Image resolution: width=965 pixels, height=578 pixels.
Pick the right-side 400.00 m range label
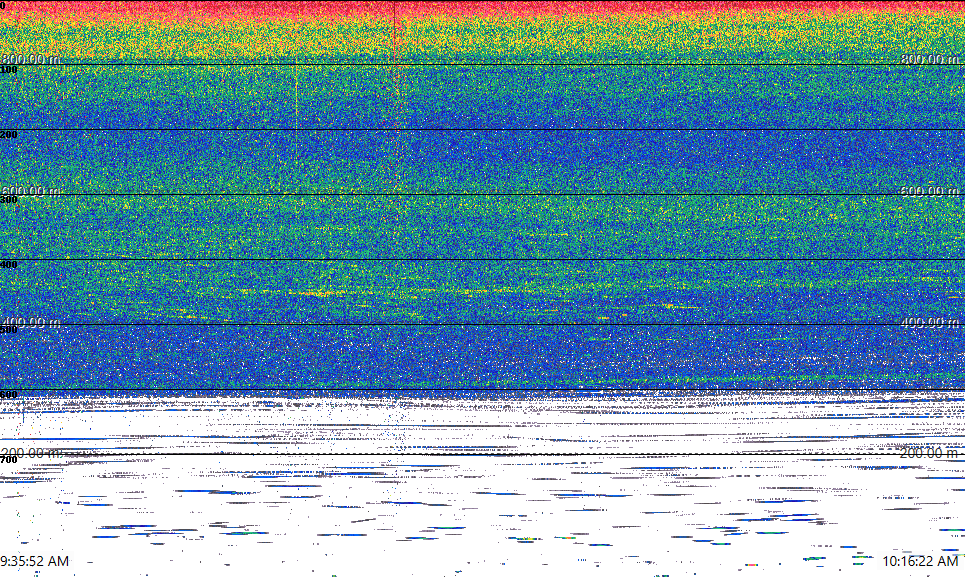point(930,322)
